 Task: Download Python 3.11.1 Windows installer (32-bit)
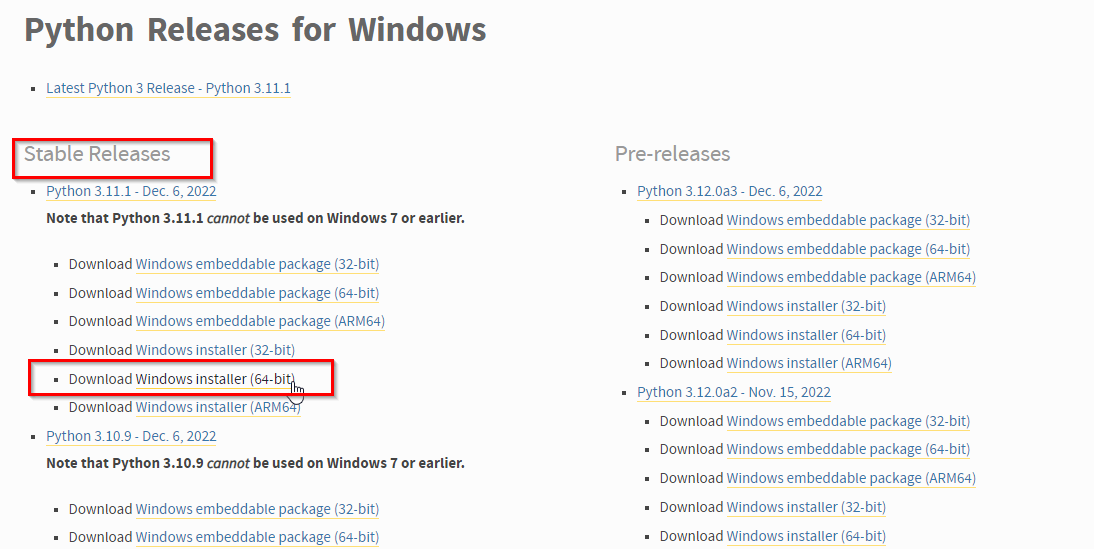215,350
